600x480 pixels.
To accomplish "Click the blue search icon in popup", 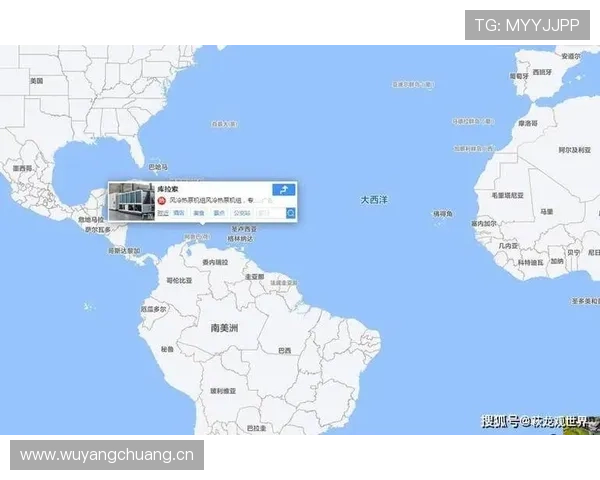I will click(x=291, y=213).
